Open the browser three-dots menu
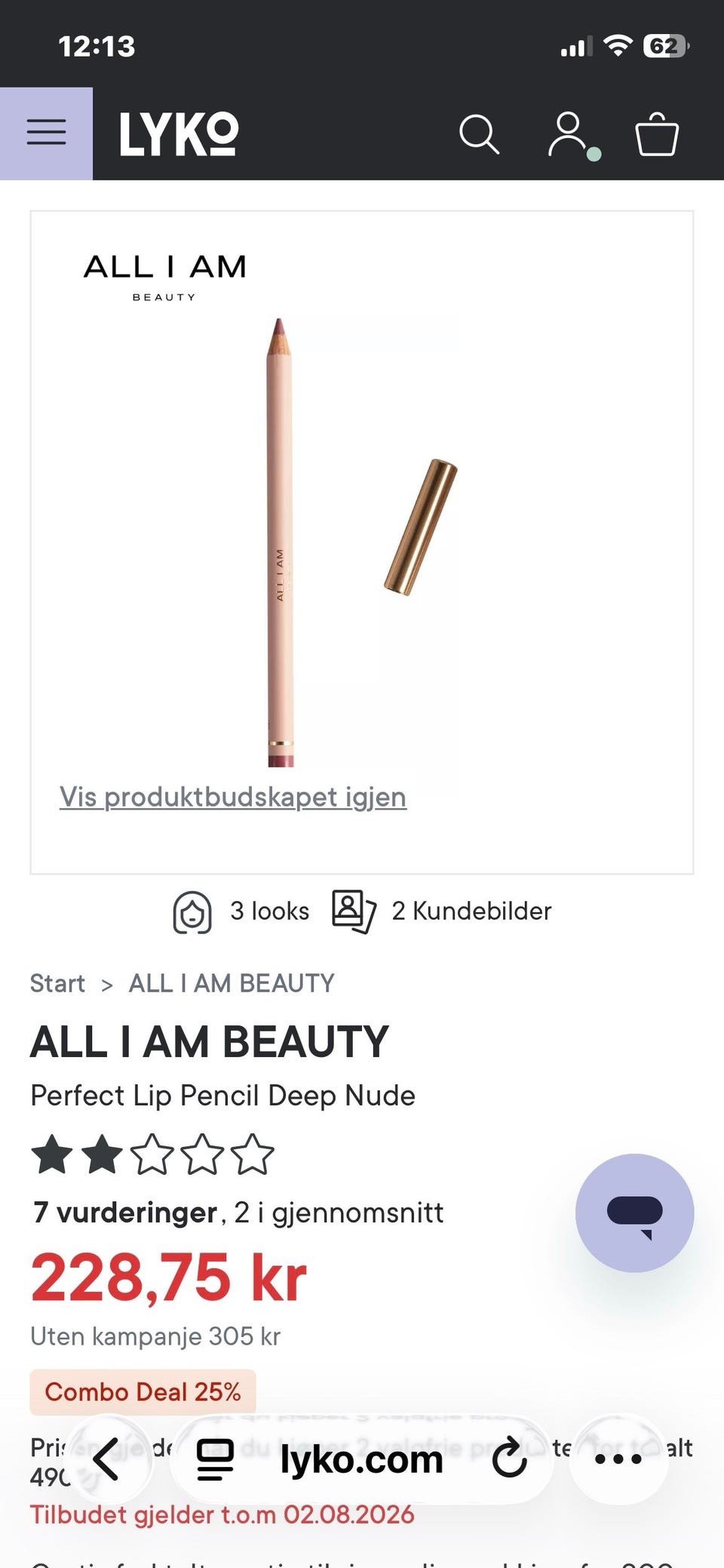 [618, 1459]
